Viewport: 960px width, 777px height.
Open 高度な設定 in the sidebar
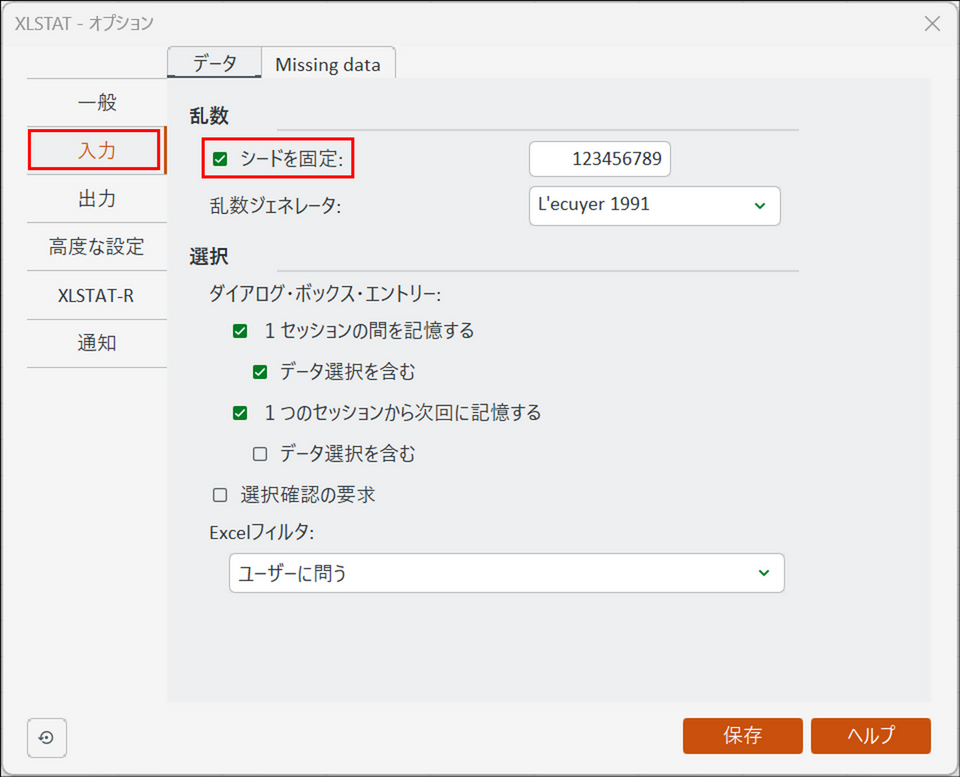click(97, 247)
